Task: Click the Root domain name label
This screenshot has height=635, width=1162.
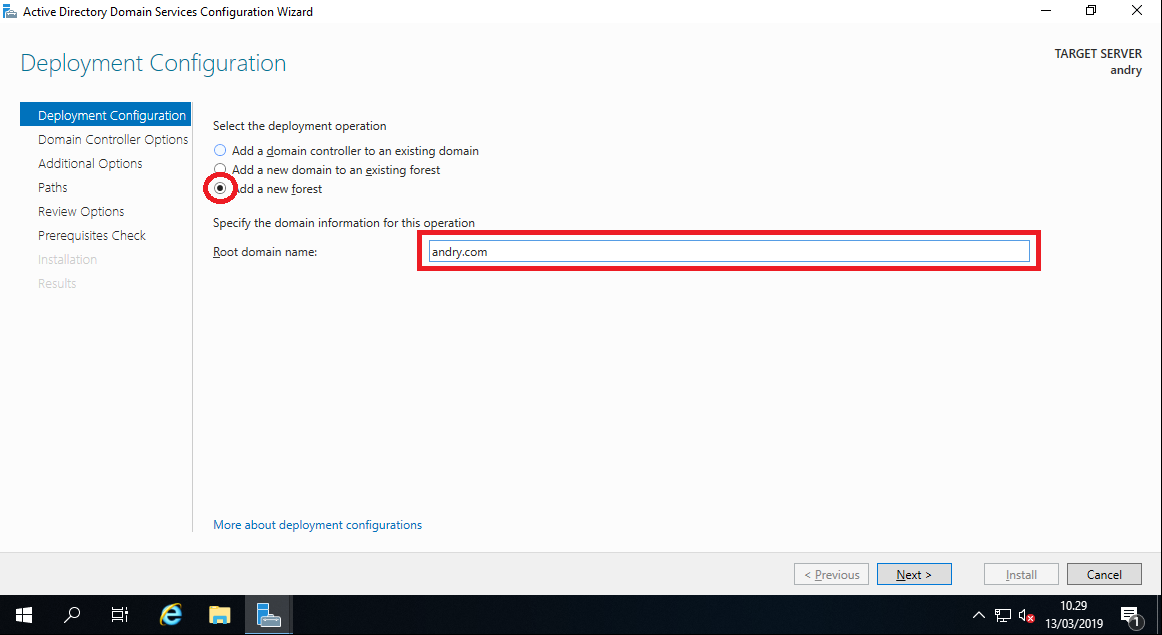Action: 265,252
